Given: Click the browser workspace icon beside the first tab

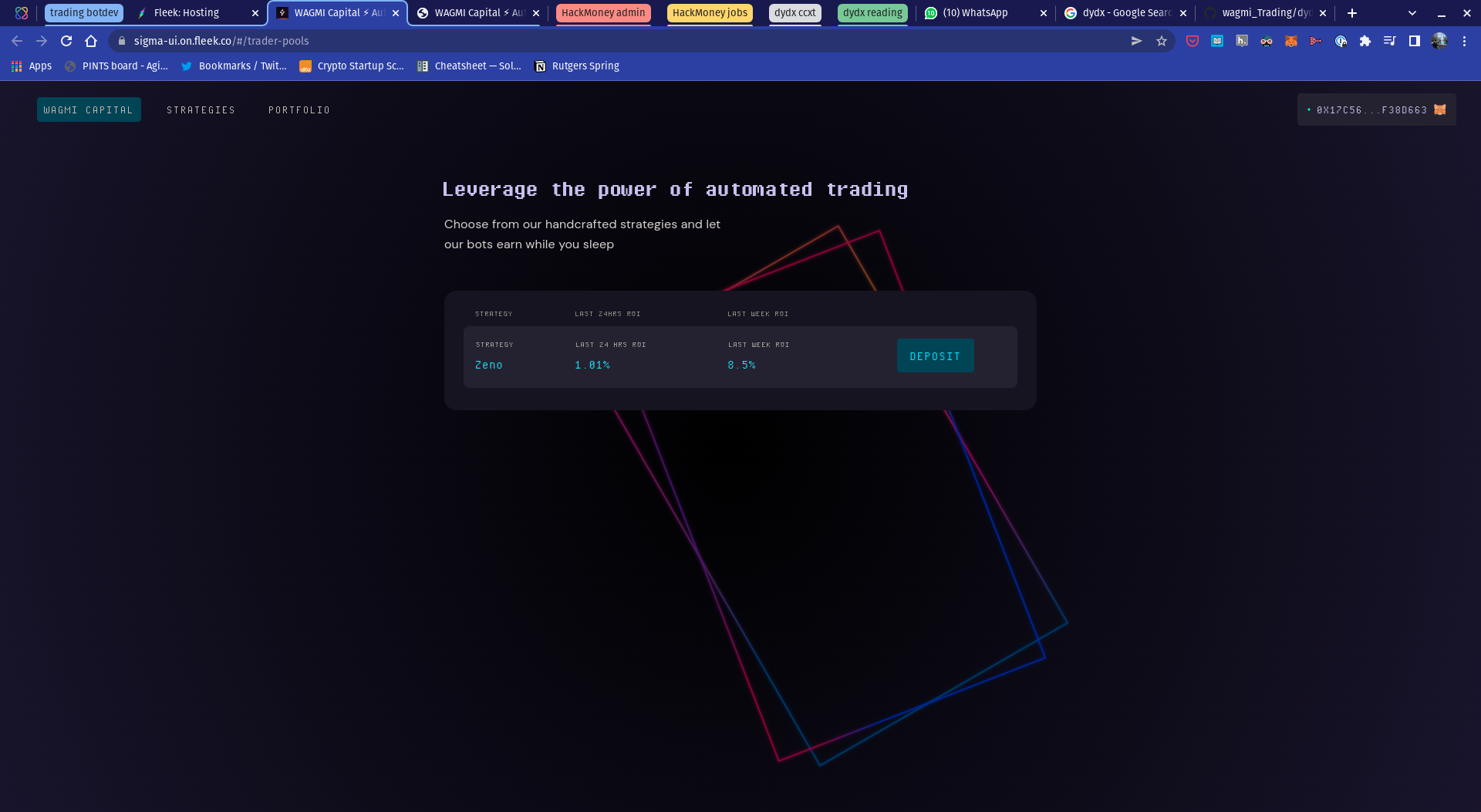Looking at the screenshot, I should (x=22, y=13).
